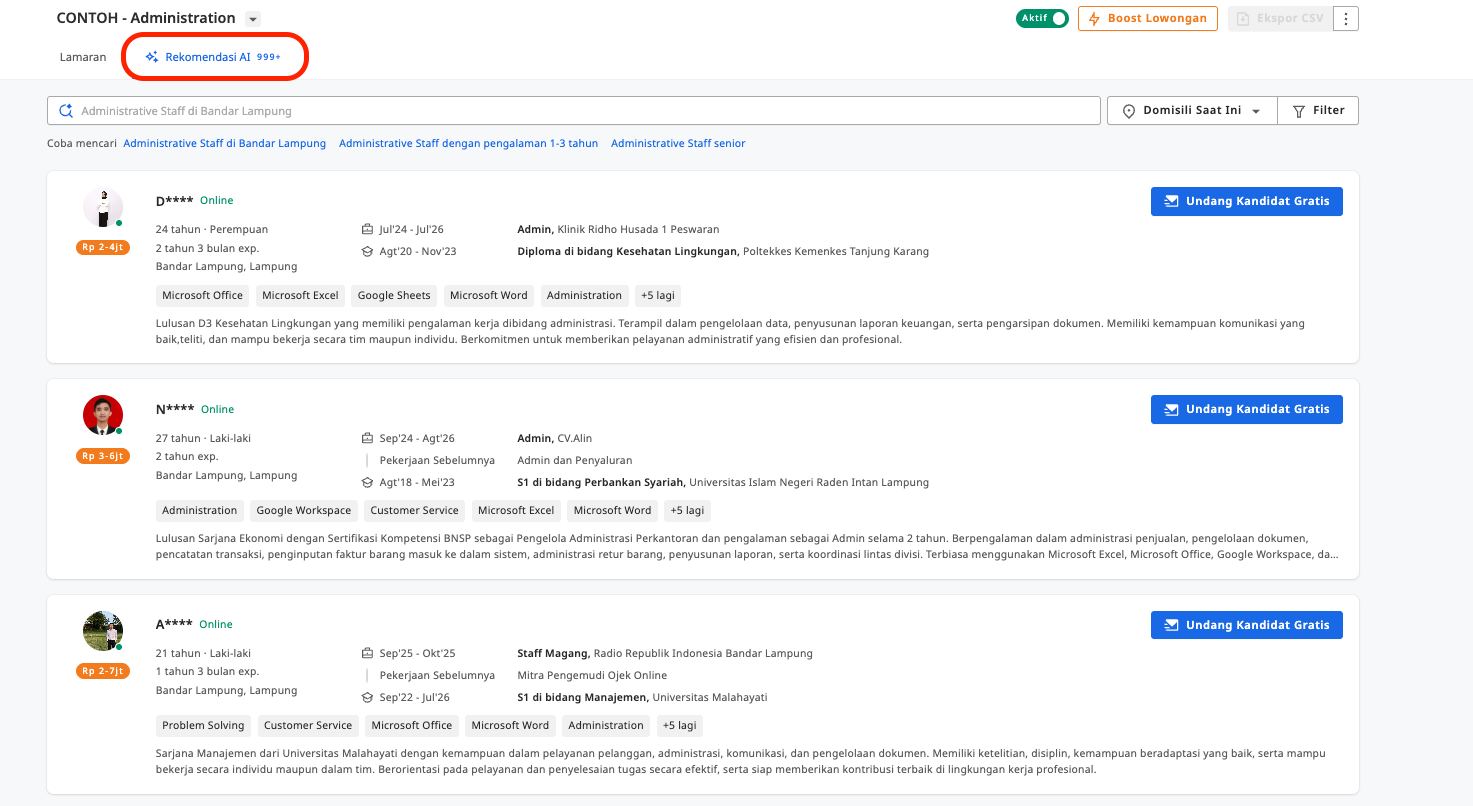This screenshot has height=806, width=1473.
Task: Switch to the Lamaran tab
Action: (83, 57)
